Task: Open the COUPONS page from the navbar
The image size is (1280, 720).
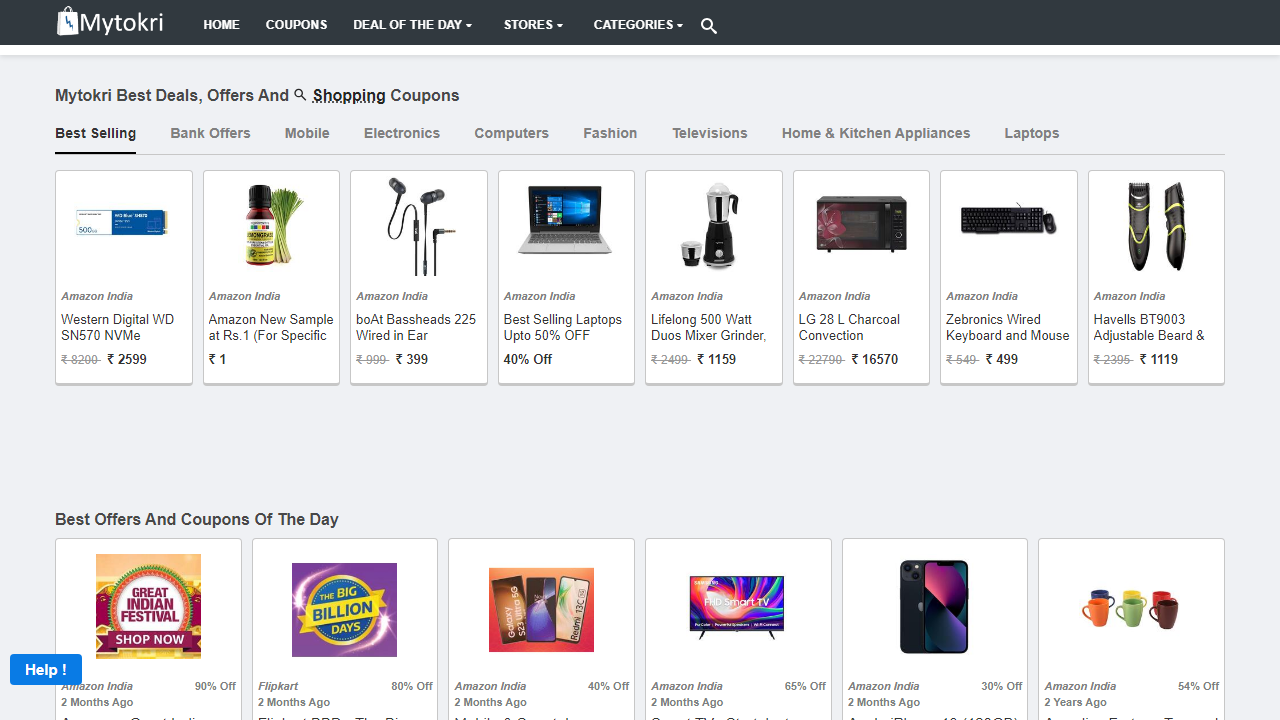Action: (296, 25)
